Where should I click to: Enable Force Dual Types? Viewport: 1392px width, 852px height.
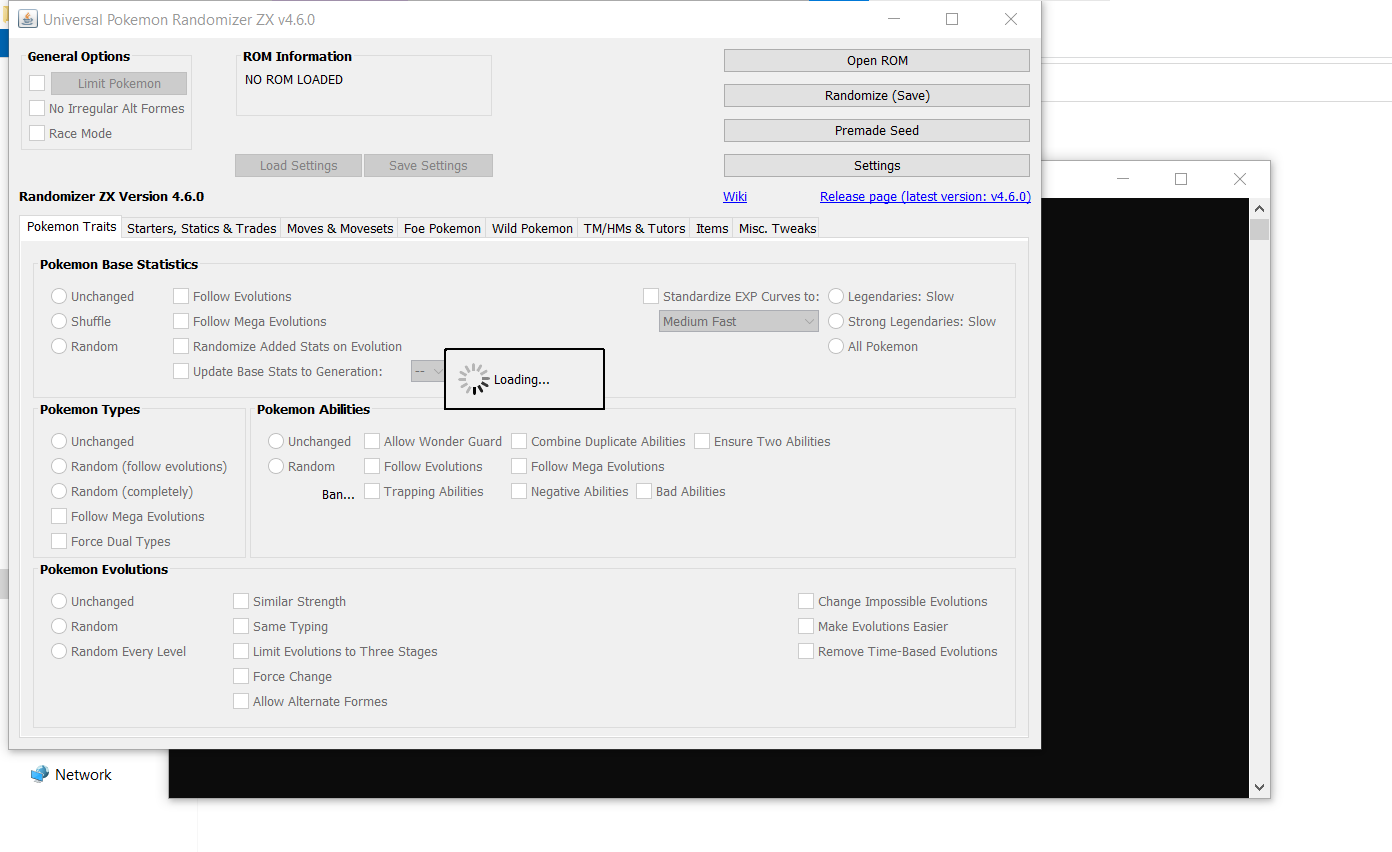click(59, 541)
